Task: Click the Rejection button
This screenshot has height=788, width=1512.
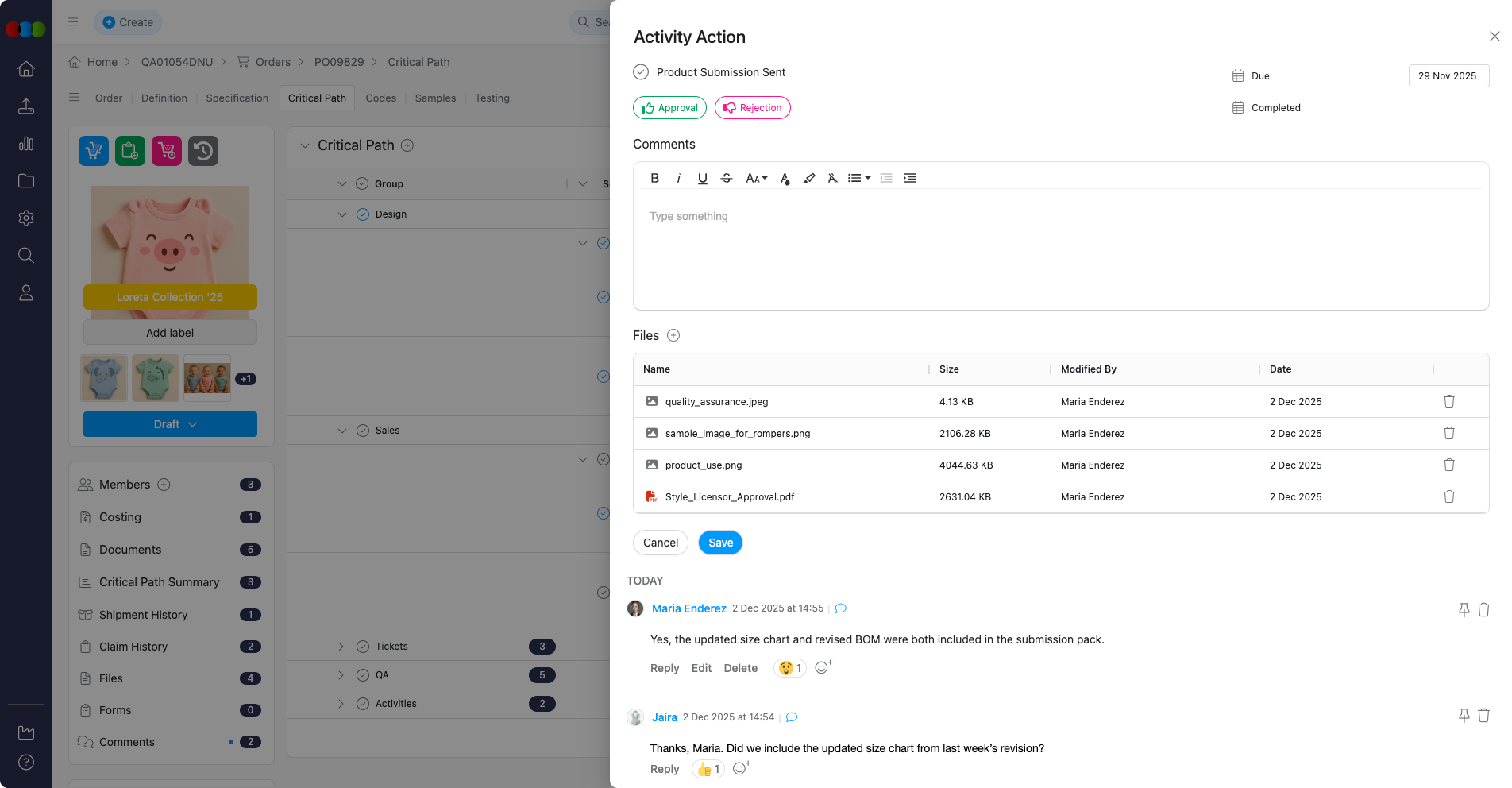Action: coord(752,108)
